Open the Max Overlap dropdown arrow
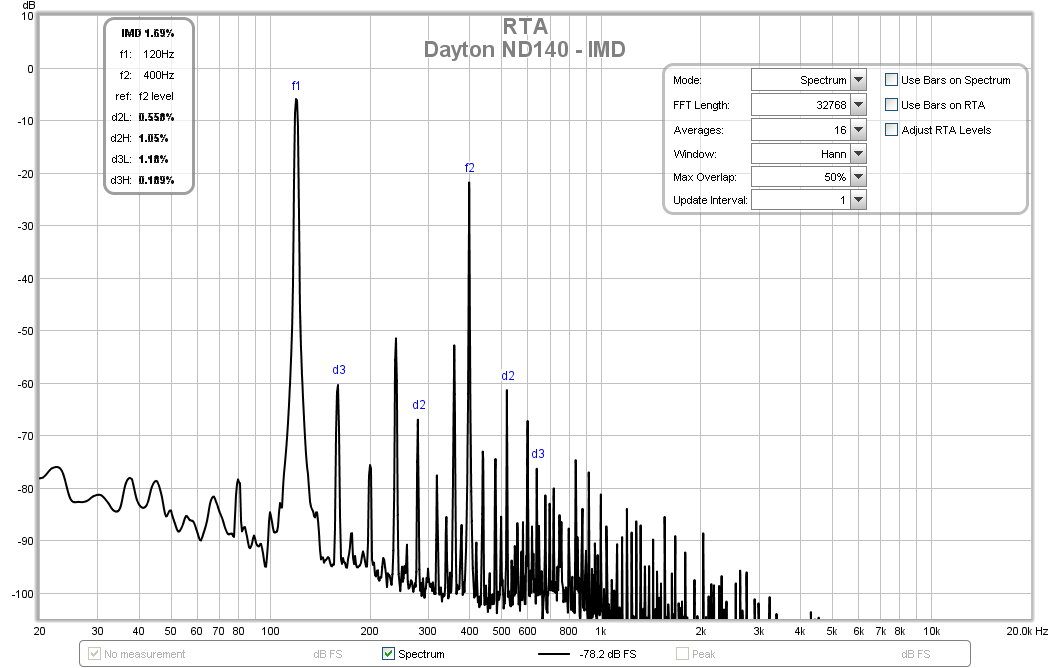Image resolution: width=1050 pixels, height=668 pixels. click(858, 177)
